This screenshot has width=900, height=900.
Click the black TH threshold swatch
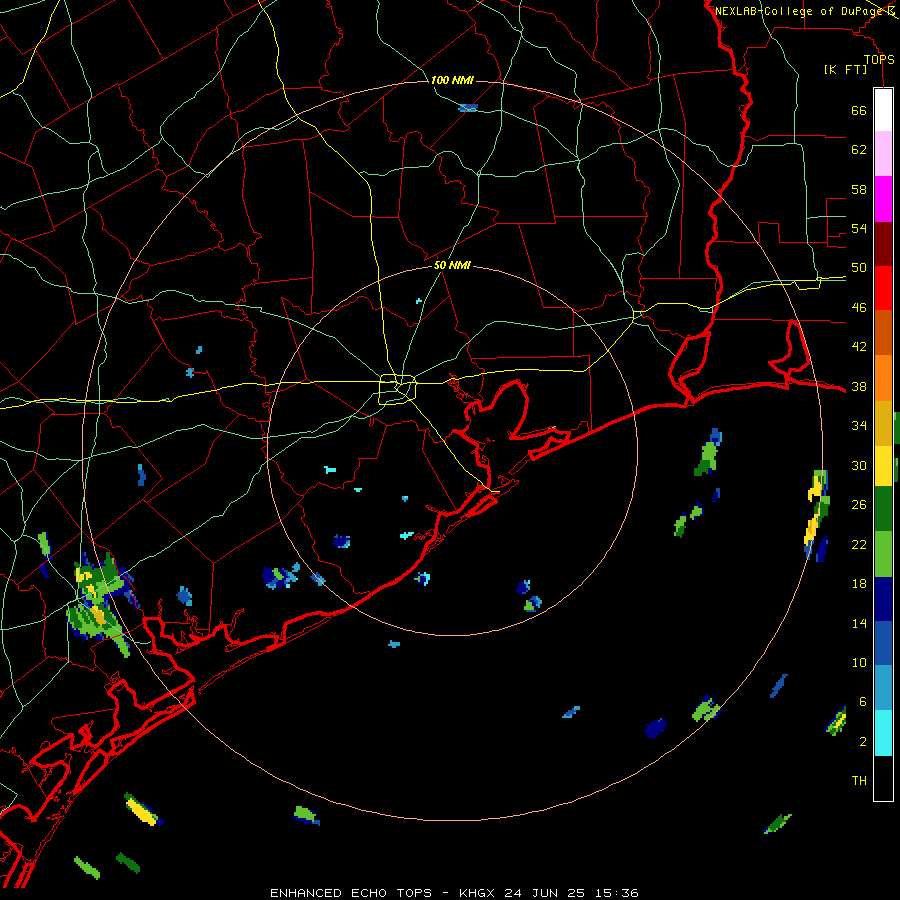(883, 778)
